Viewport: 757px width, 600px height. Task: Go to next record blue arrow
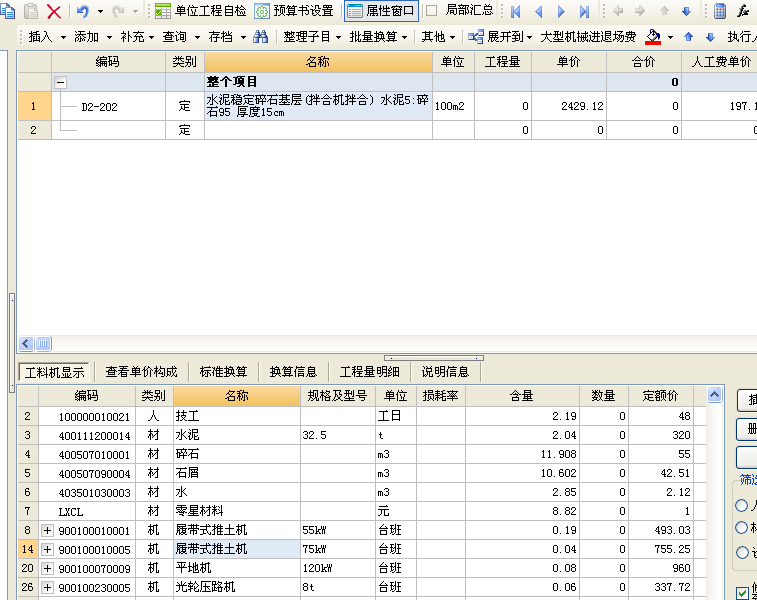561,11
